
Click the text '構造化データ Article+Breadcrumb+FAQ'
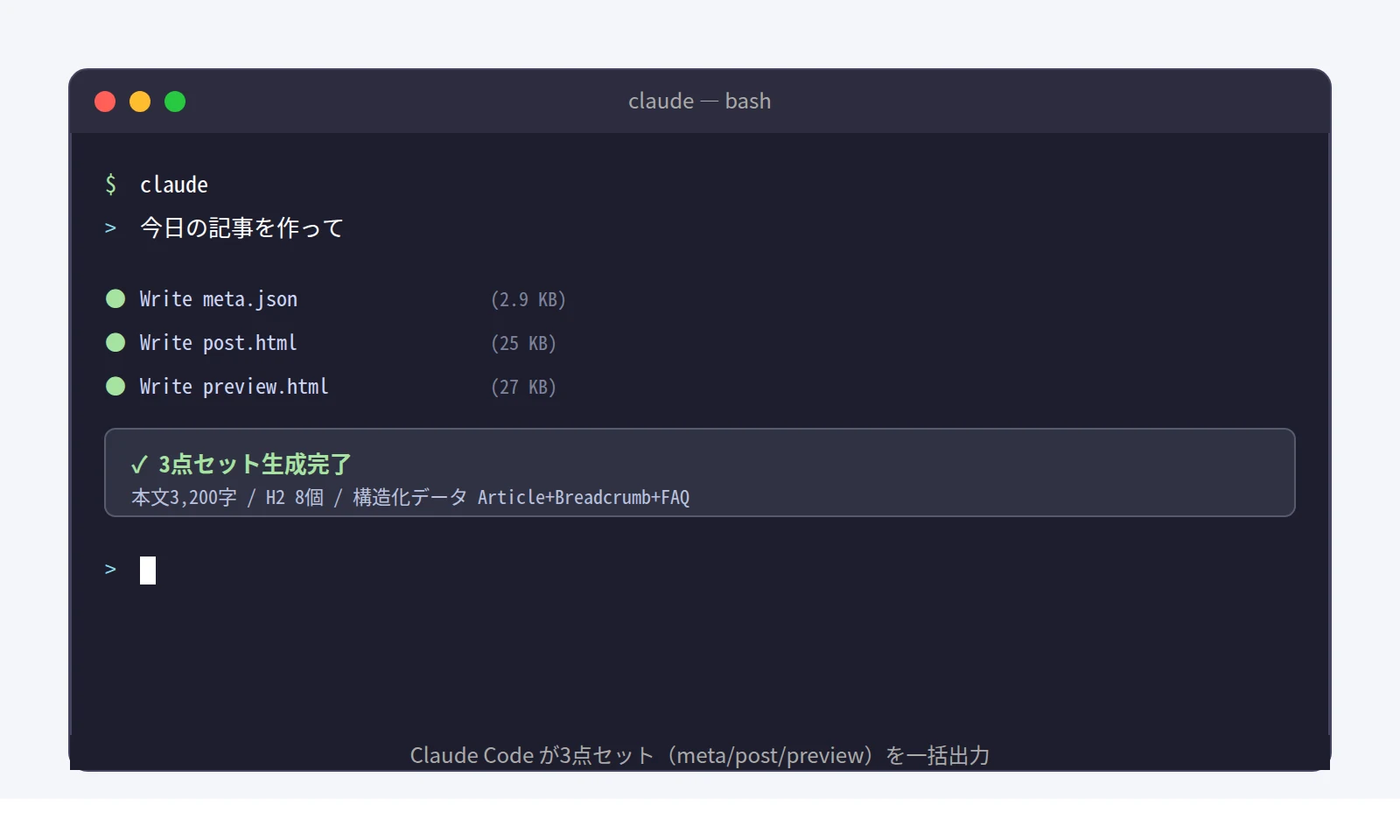pyautogui.click(x=521, y=498)
